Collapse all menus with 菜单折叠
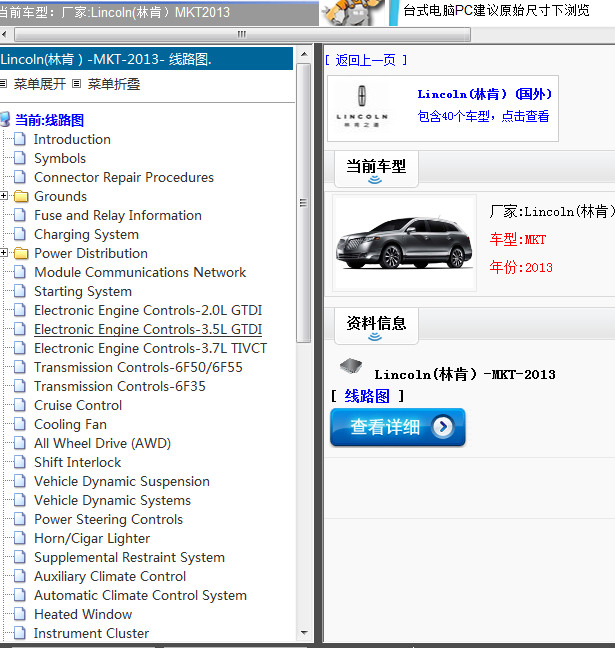Screen dimensions: 615x648 113,84
